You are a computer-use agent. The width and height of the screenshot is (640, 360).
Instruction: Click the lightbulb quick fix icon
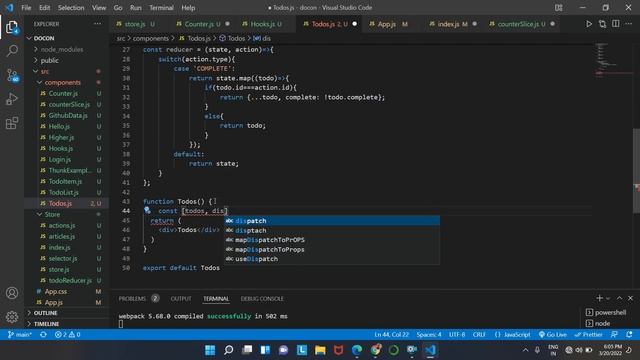click(147, 211)
